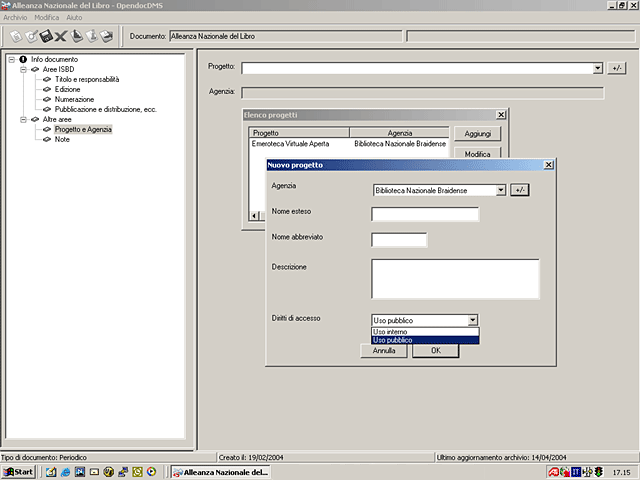Click the Tipo di documento status text
This screenshot has height=480, width=640.
[44, 458]
